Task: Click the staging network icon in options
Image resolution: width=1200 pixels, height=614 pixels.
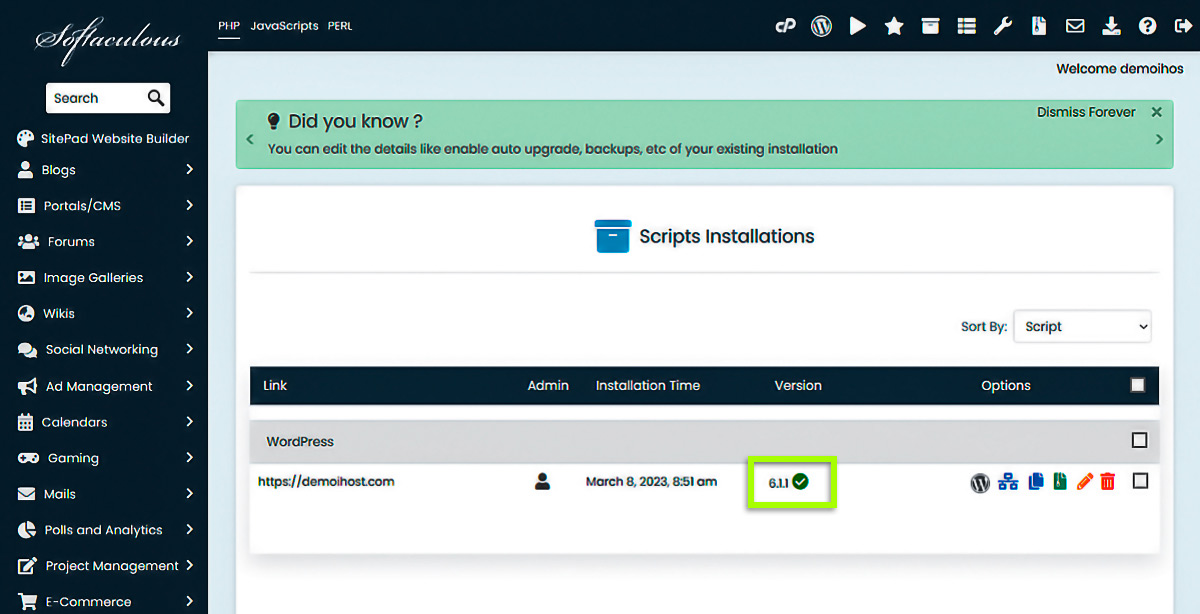Action: coord(1008,482)
